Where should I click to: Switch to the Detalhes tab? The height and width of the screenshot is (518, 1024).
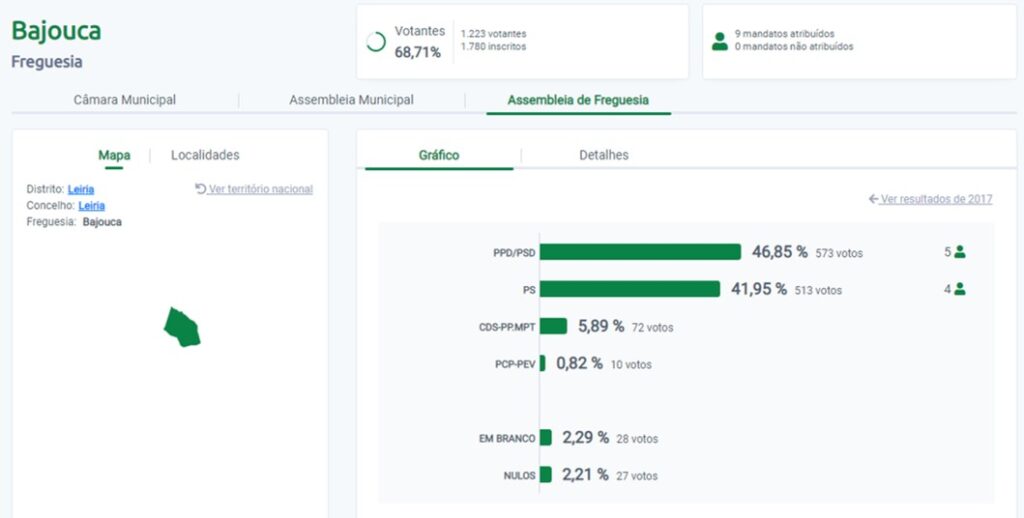[604, 155]
